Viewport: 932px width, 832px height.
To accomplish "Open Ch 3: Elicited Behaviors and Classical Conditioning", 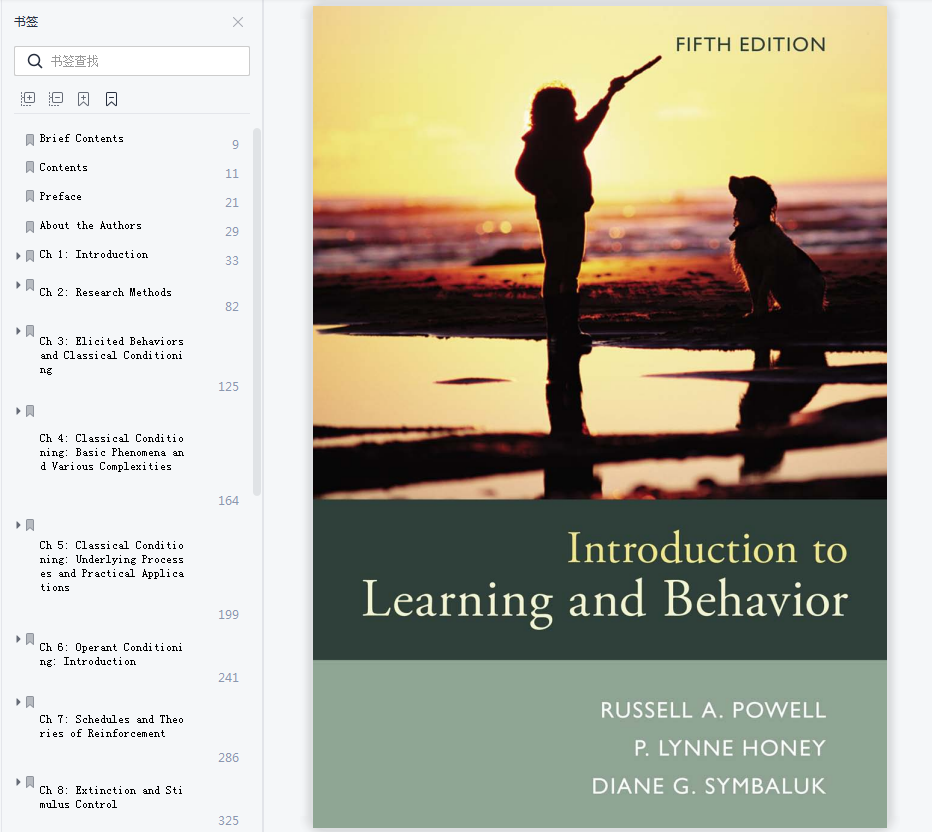I will coord(112,355).
